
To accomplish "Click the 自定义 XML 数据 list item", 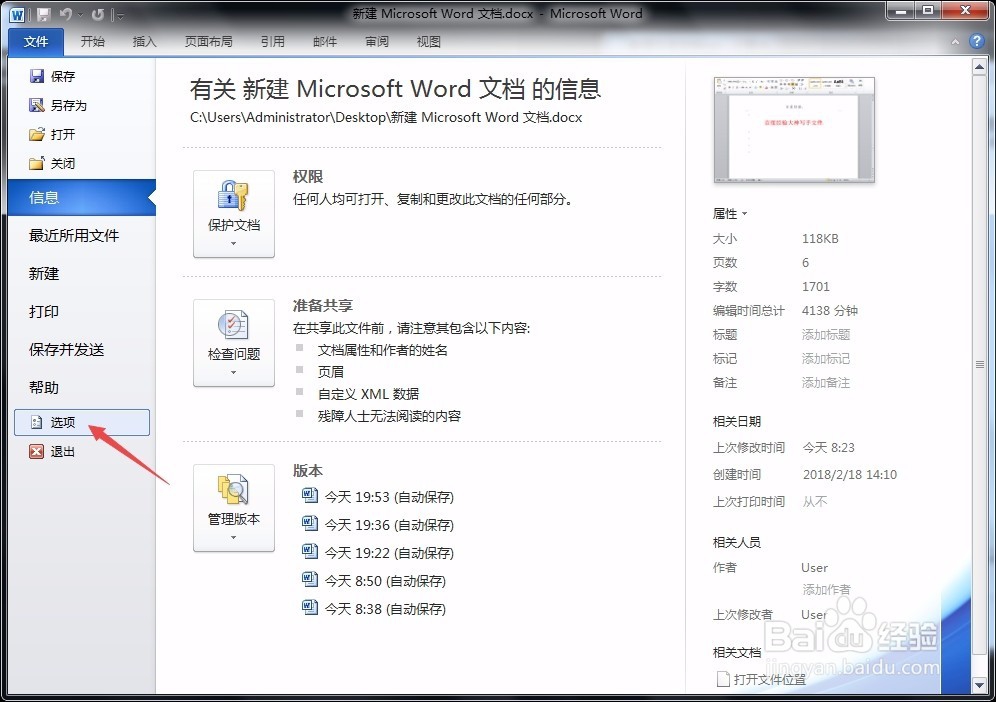I will [x=368, y=394].
